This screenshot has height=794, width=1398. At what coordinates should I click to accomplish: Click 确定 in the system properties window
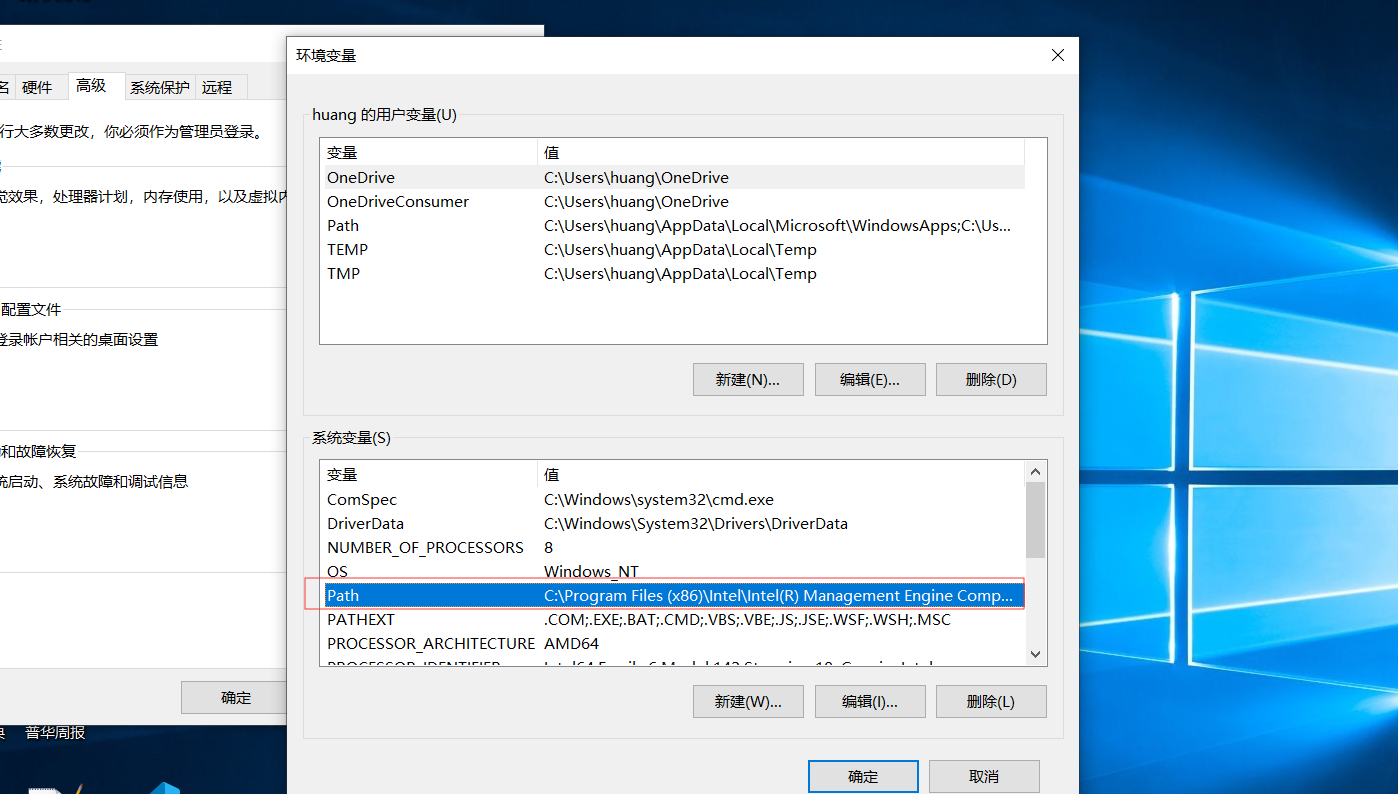(x=236, y=698)
